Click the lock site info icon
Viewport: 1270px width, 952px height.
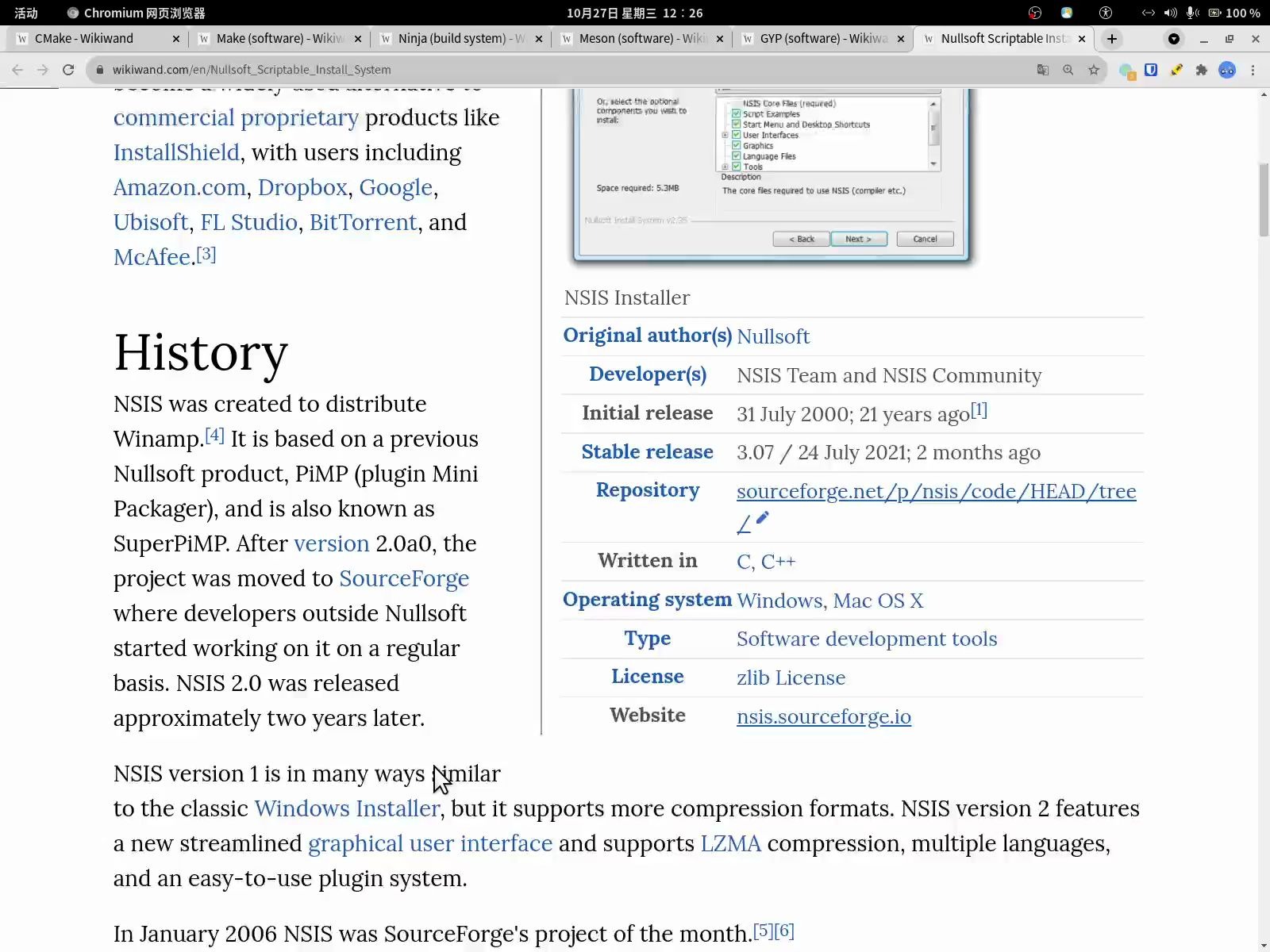click(x=100, y=70)
